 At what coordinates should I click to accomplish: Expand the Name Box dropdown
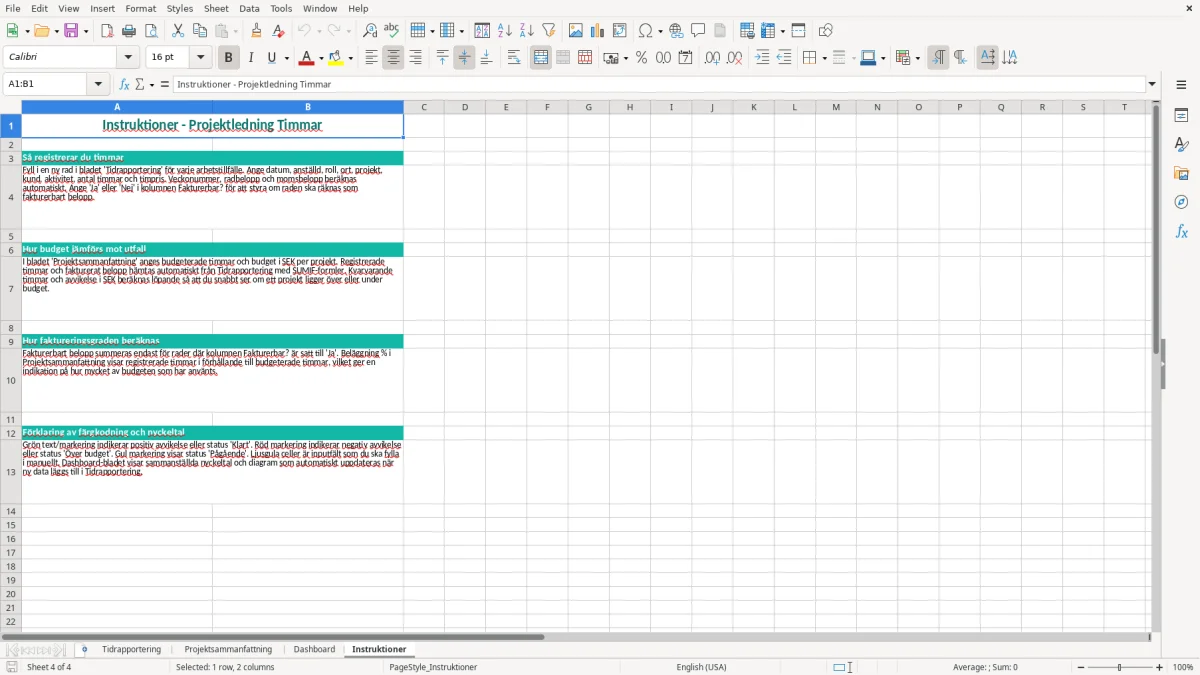click(98, 84)
